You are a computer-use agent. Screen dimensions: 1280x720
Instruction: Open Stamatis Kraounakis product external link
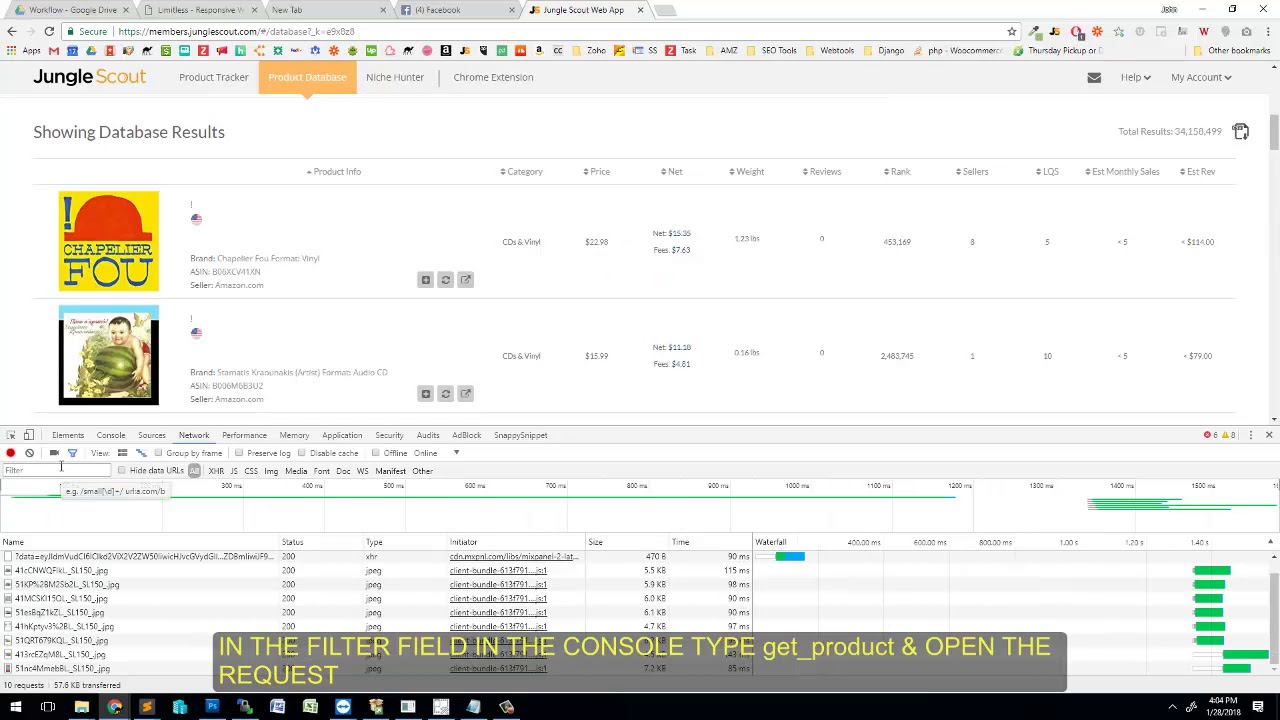click(x=465, y=394)
